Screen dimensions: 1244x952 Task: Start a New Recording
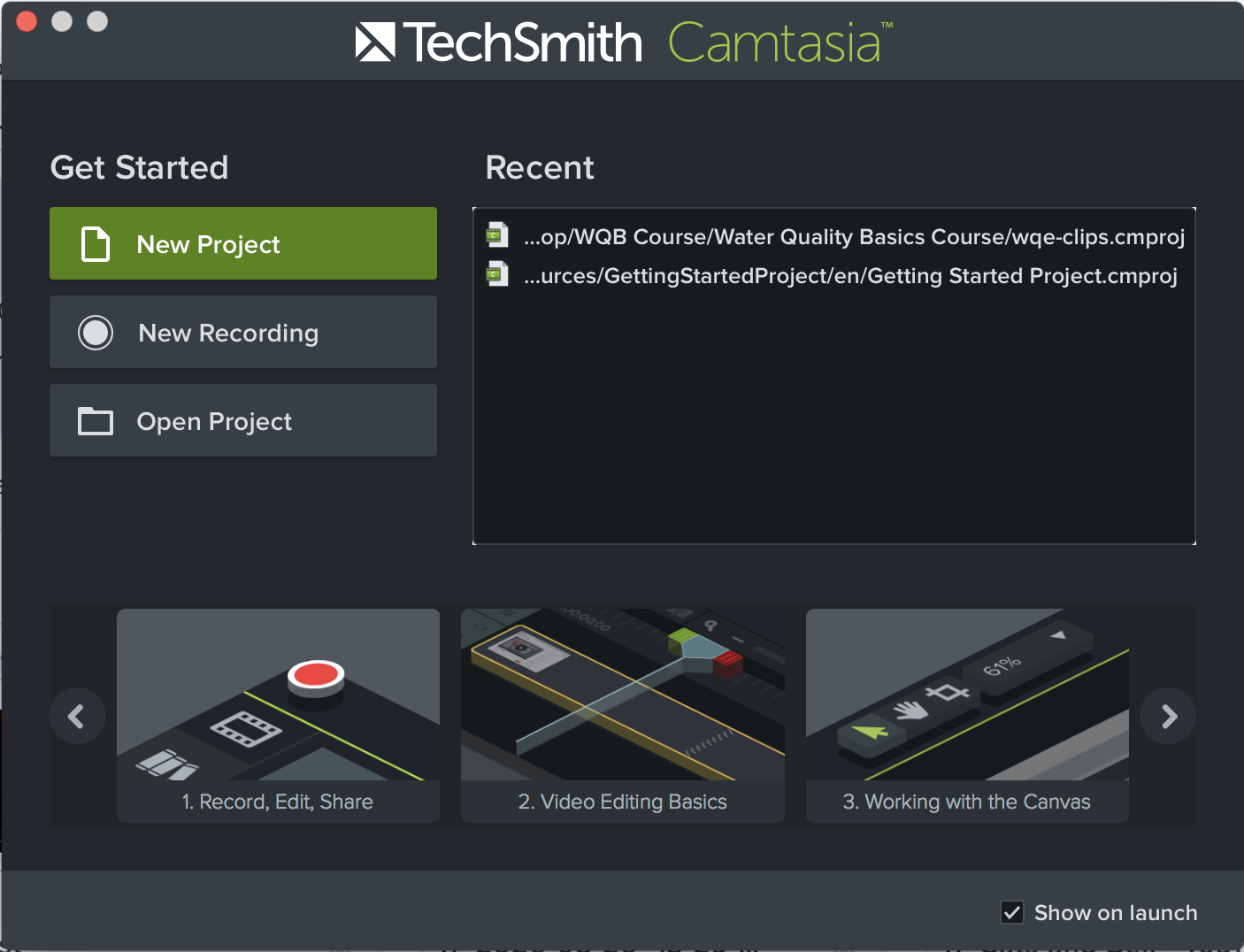243,332
